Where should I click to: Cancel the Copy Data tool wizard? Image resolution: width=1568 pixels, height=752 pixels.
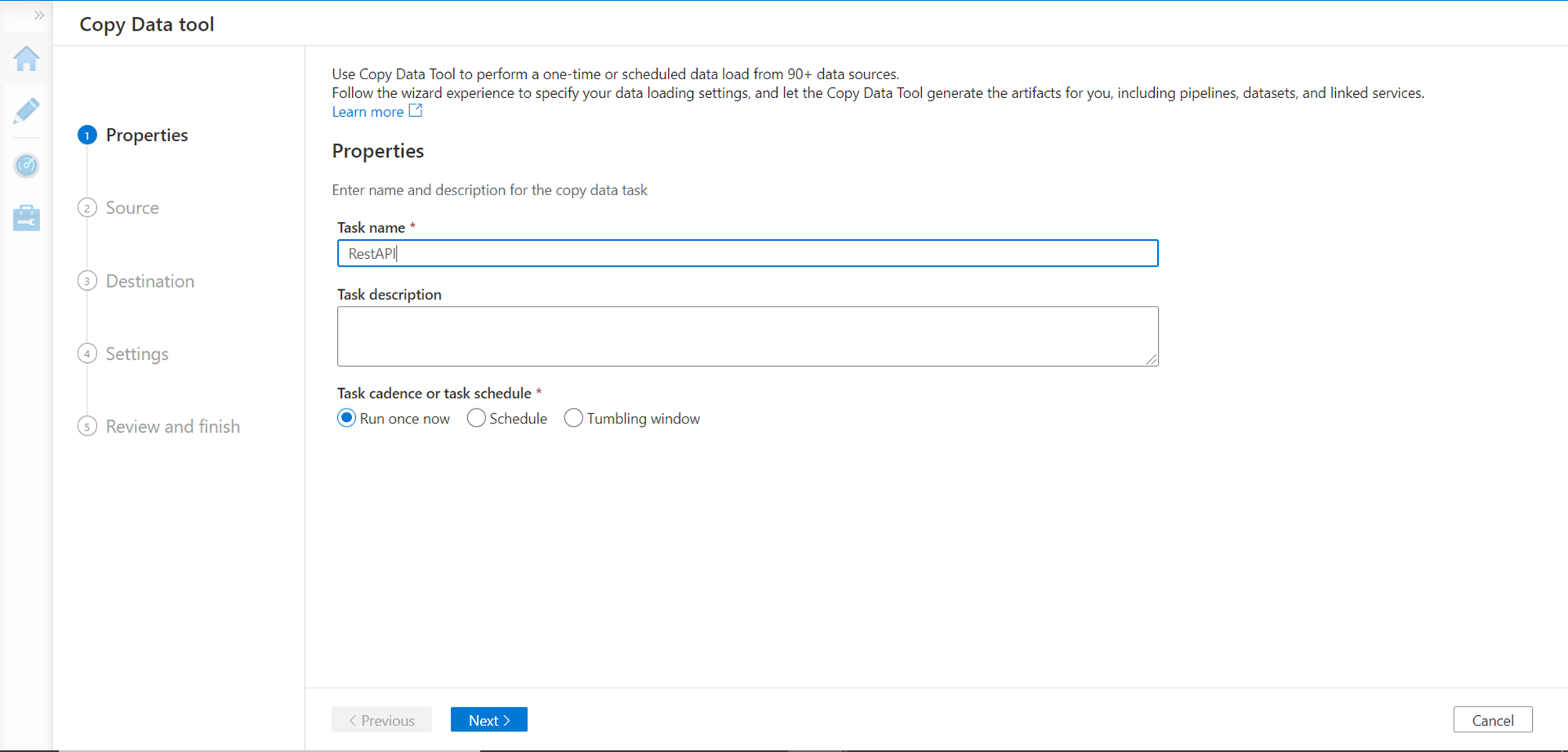pyautogui.click(x=1492, y=720)
